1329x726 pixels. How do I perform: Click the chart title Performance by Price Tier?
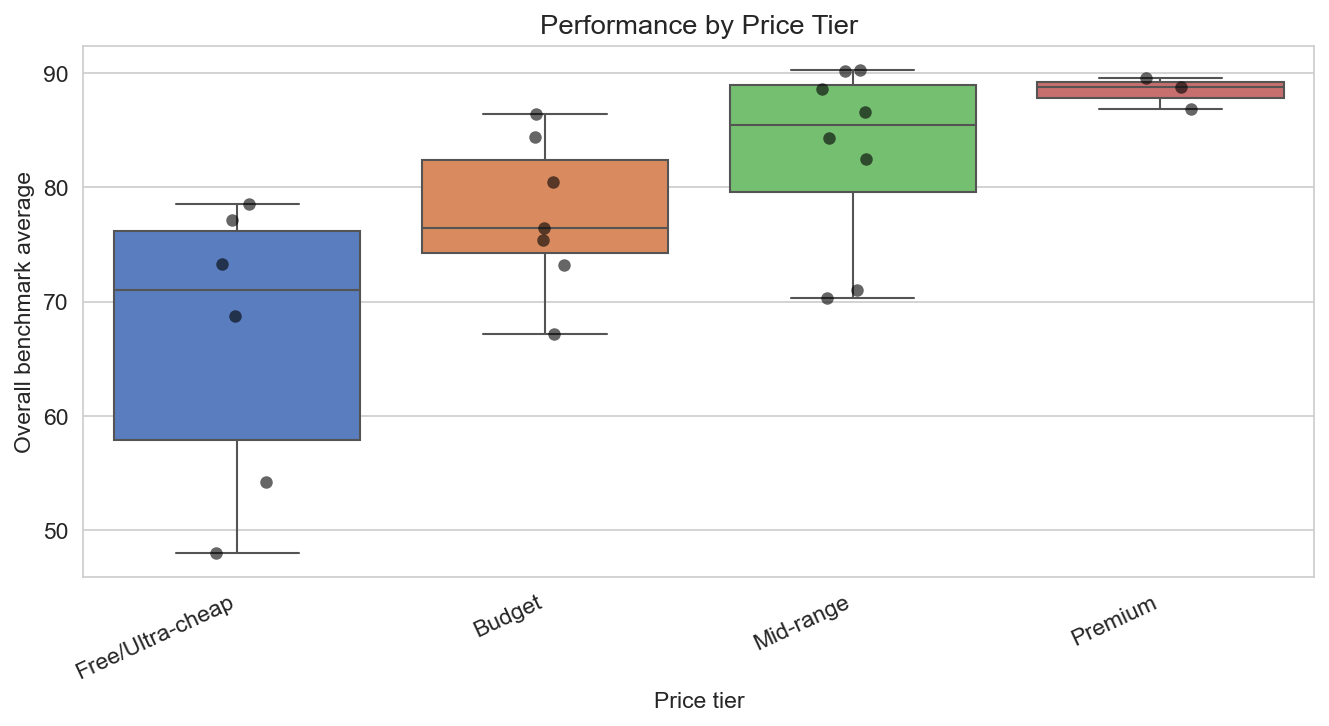[x=699, y=25]
